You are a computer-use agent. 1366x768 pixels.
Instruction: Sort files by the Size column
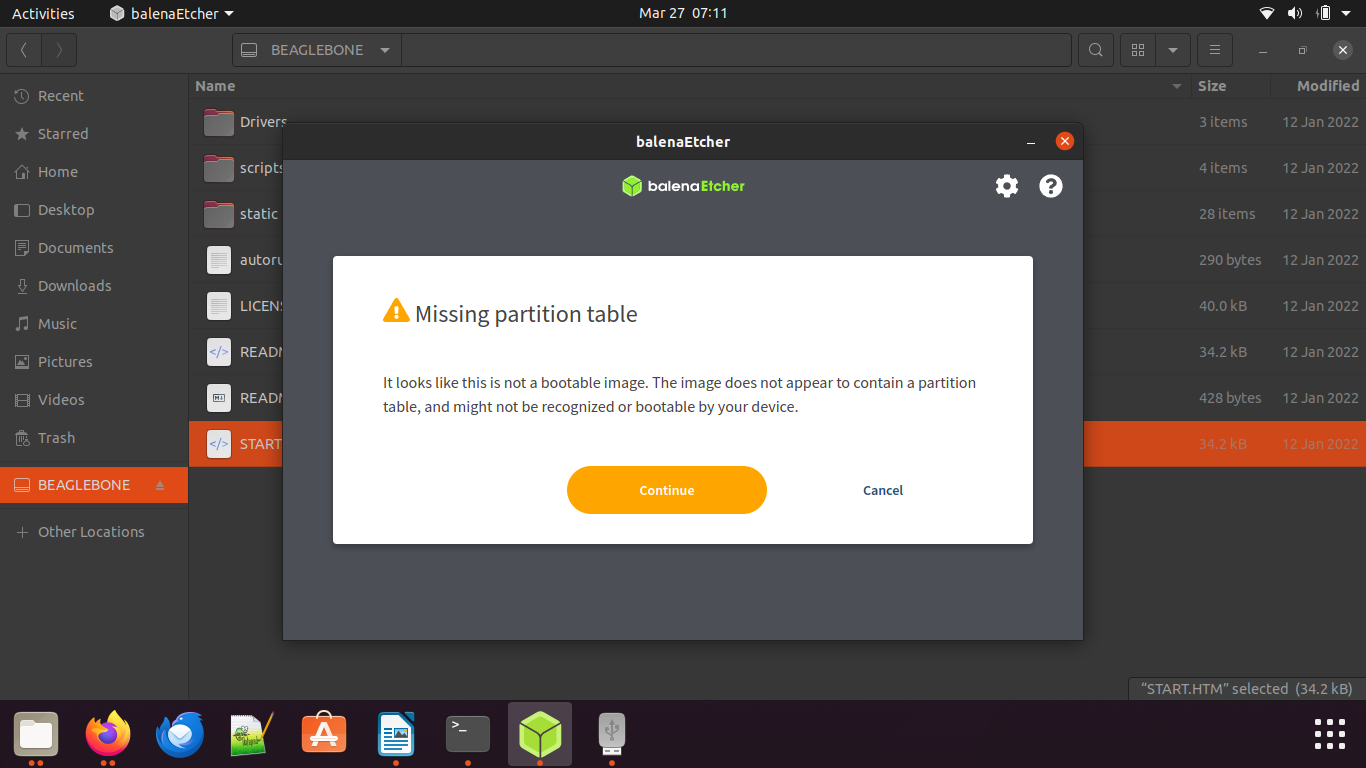(1212, 86)
